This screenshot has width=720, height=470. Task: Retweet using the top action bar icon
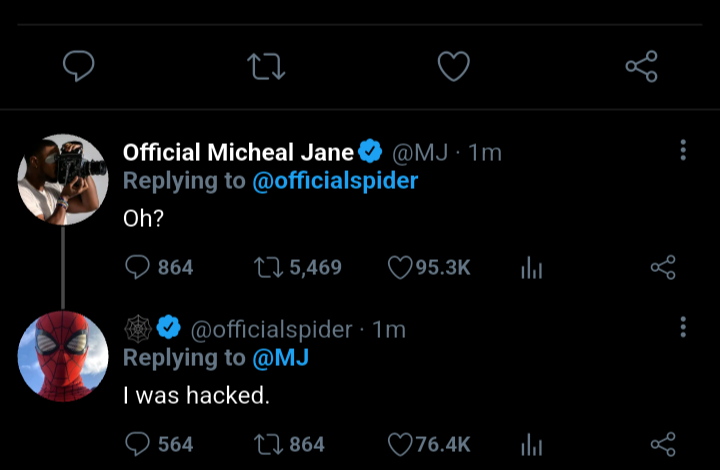(x=266, y=67)
